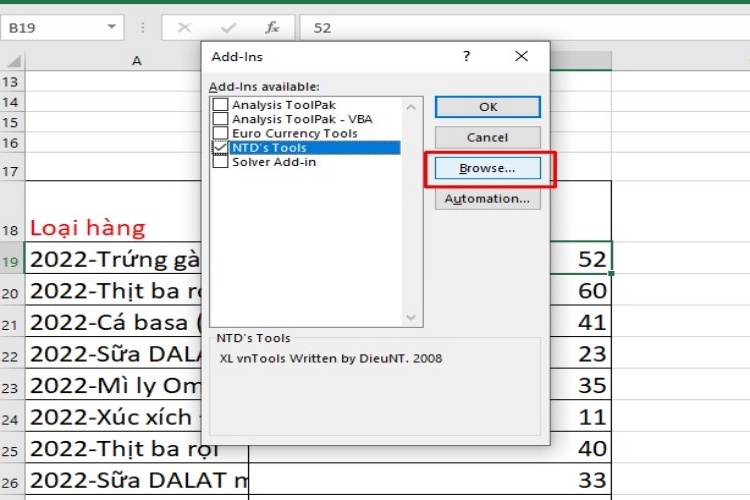Enable the Solver Add-in checkbox

tap(221, 162)
